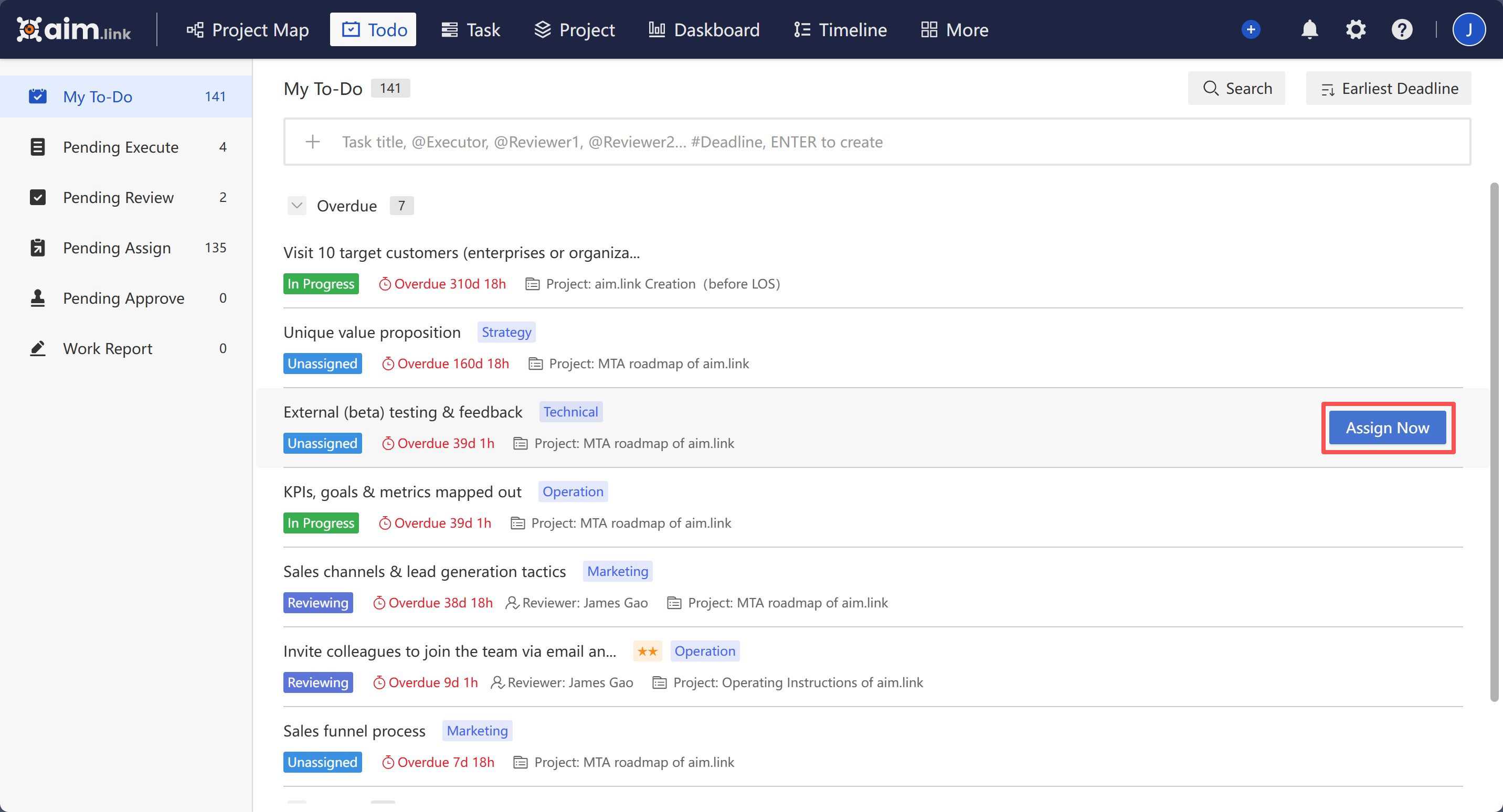
Task: Open the Work Report sidebar item
Action: [x=108, y=348]
